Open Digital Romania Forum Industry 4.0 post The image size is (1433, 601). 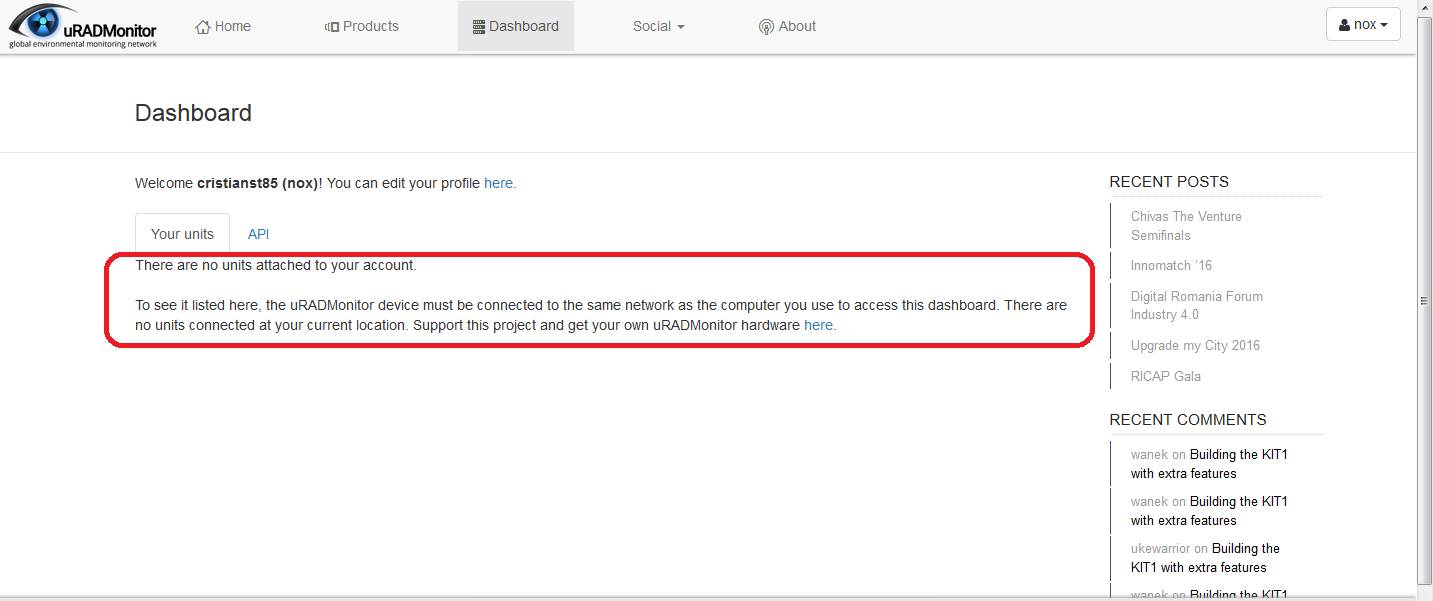coord(1197,305)
